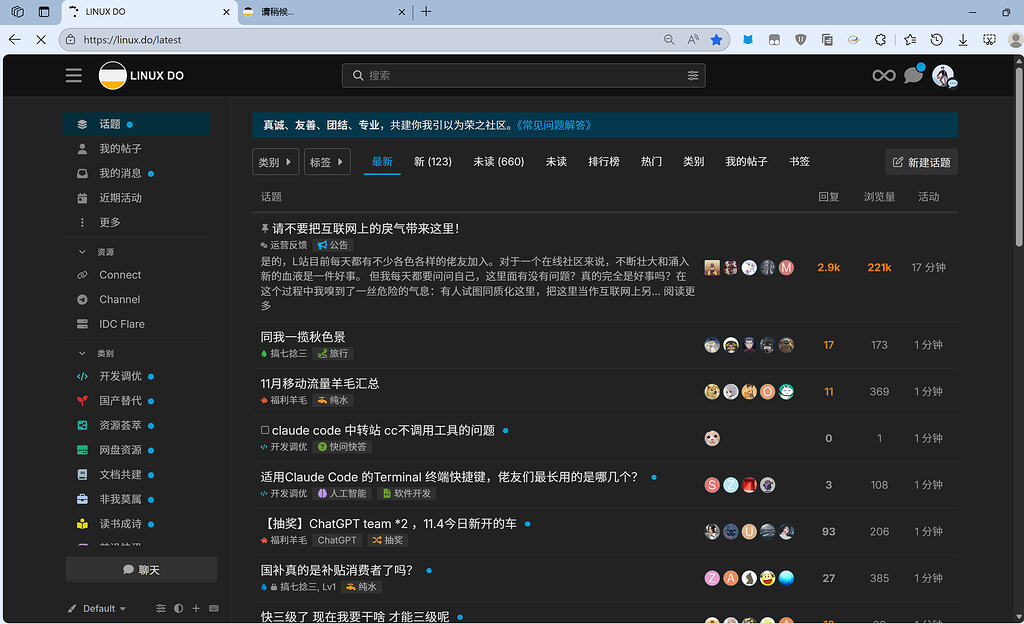Open topic 国补真的是补贴消费者了吗?
The image size is (1024, 624).
pyautogui.click(x=336, y=570)
